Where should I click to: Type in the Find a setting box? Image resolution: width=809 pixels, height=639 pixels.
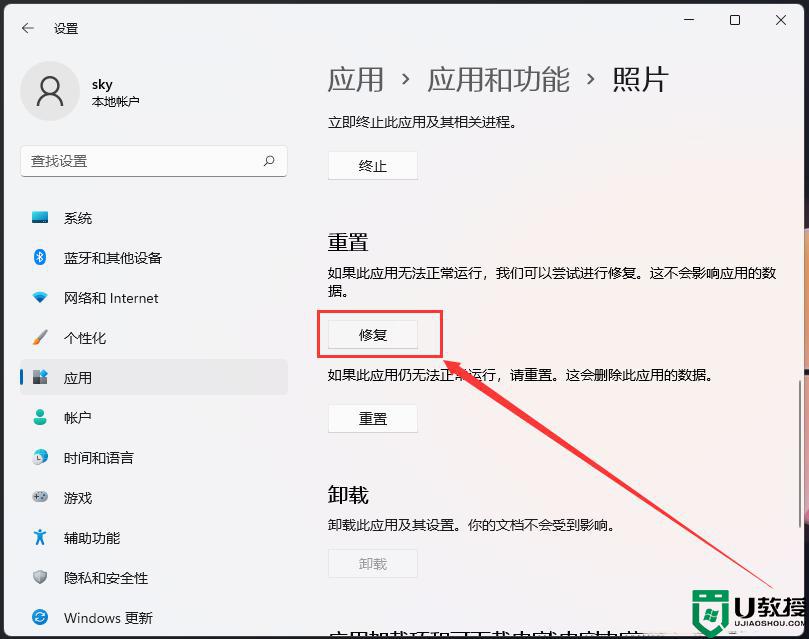point(140,161)
